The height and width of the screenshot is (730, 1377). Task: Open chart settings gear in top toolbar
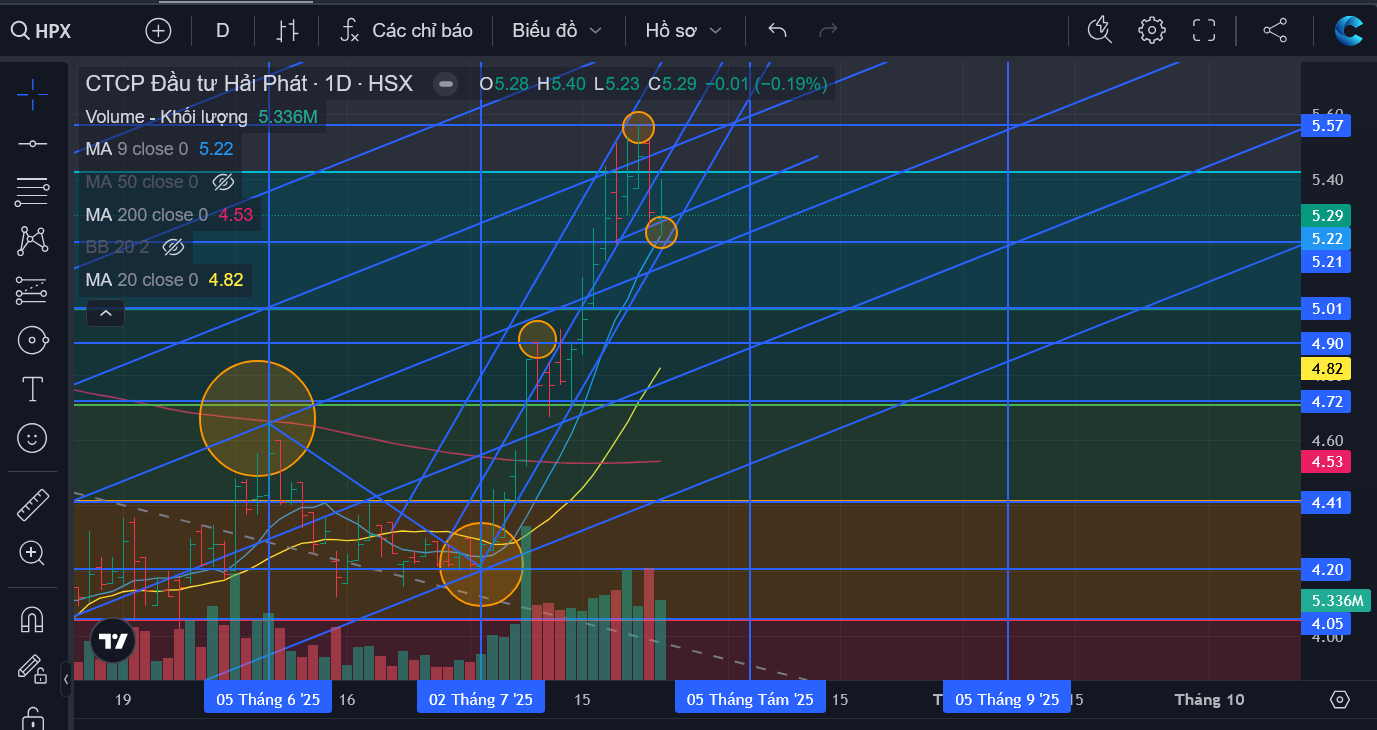tap(1152, 30)
